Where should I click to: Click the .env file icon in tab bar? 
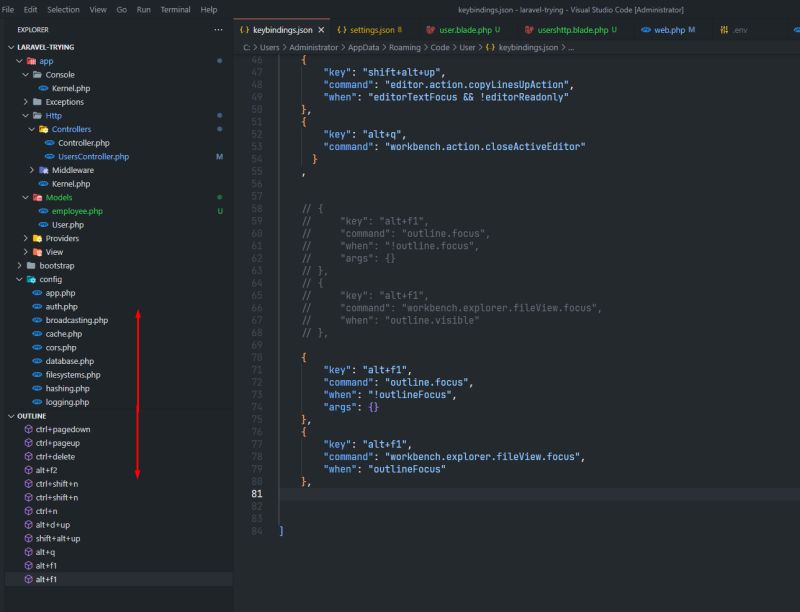click(723, 30)
